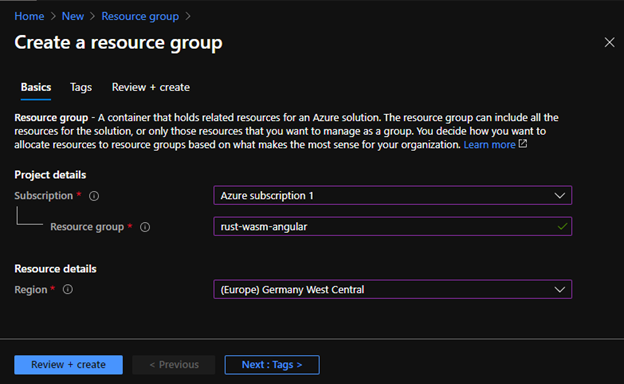The height and width of the screenshot is (384, 624).
Task: Go to the New breadcrumb link
Action: pyautogui.click(x=73, y=16)
